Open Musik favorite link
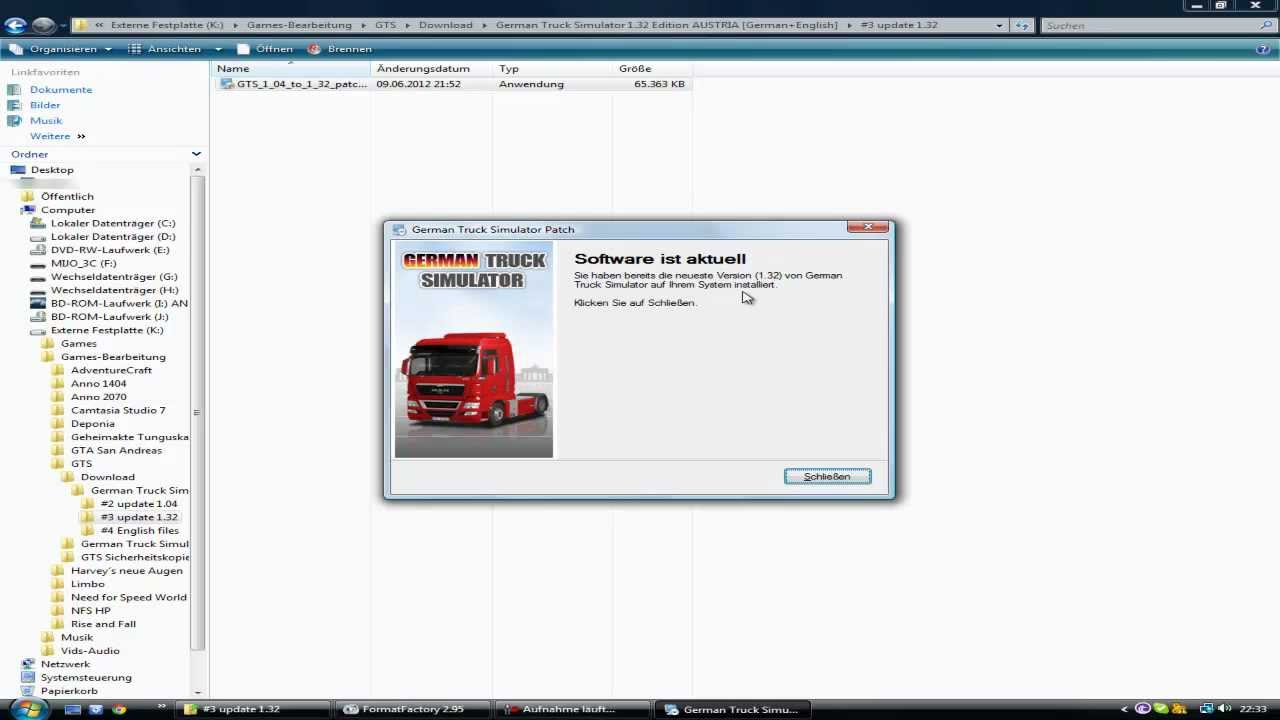The image size is (1280, 720). [45, 121]
